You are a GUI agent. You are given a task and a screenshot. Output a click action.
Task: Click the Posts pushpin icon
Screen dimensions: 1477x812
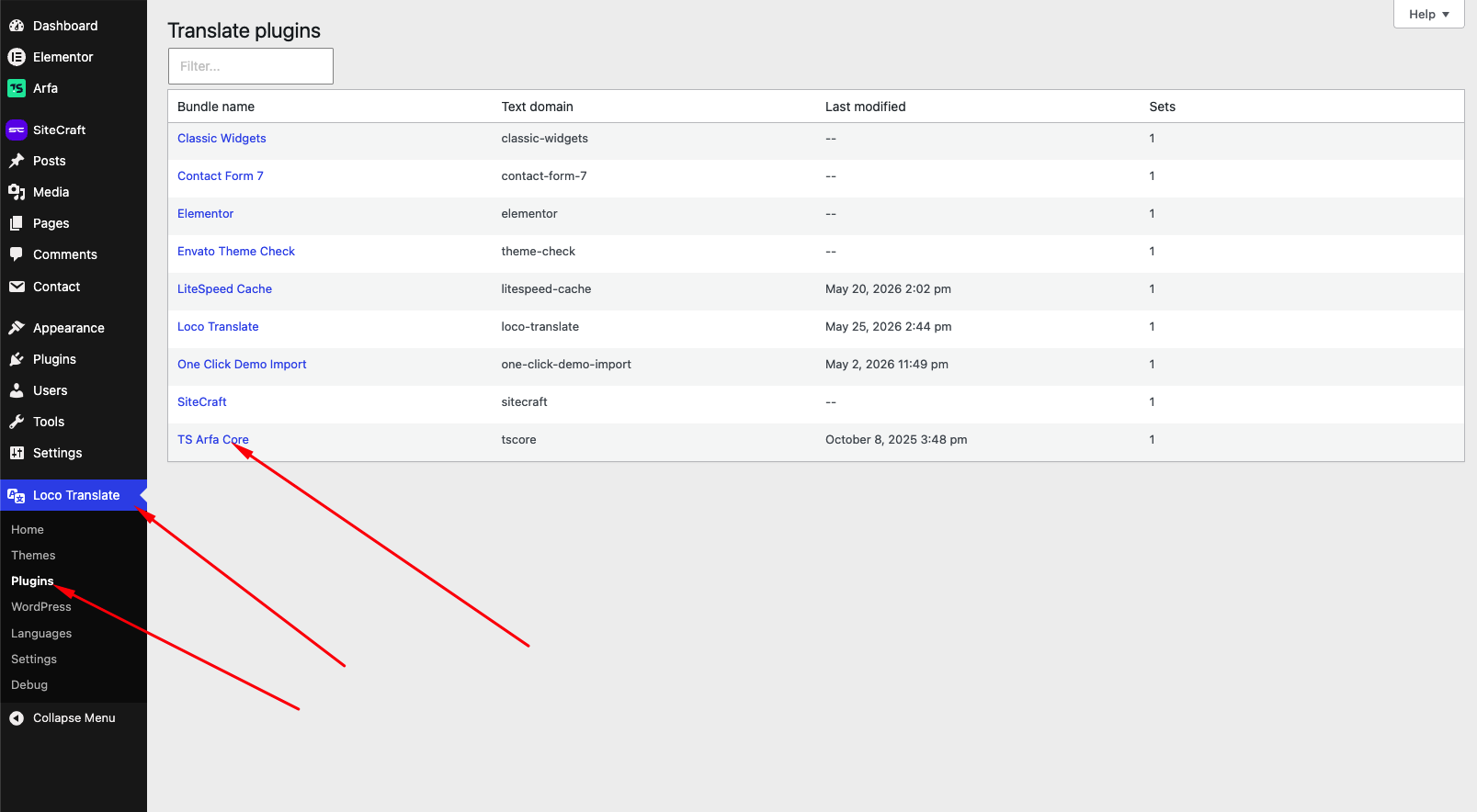[x=17, y=161]
